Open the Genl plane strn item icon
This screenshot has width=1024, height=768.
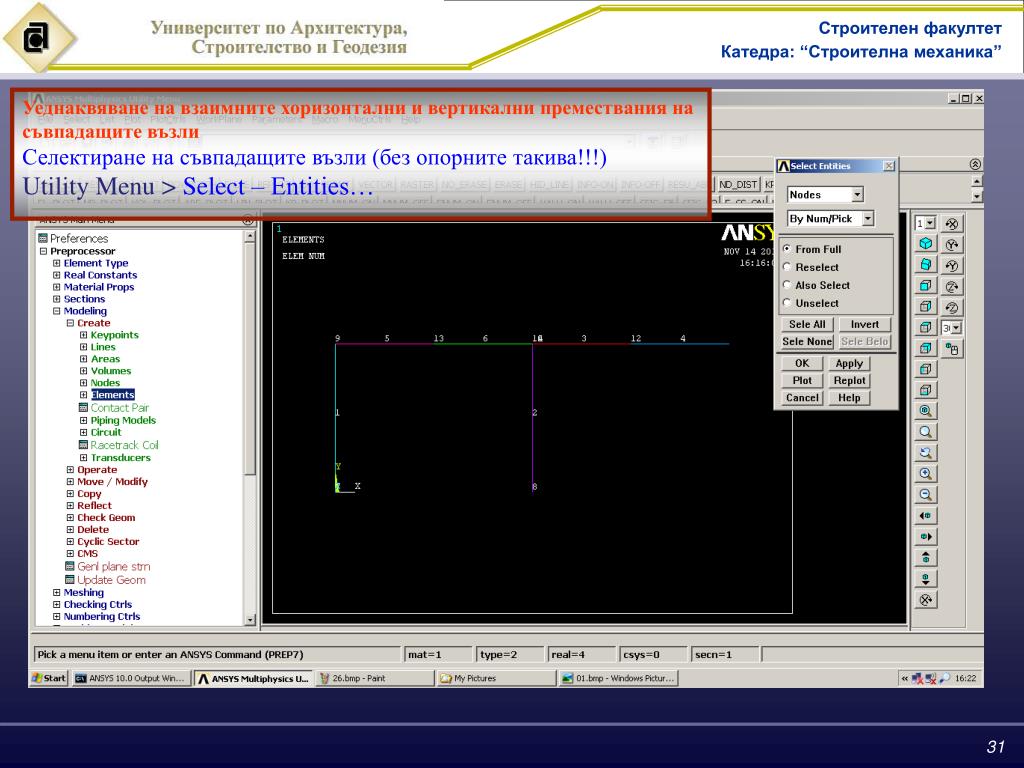[70, 566]
